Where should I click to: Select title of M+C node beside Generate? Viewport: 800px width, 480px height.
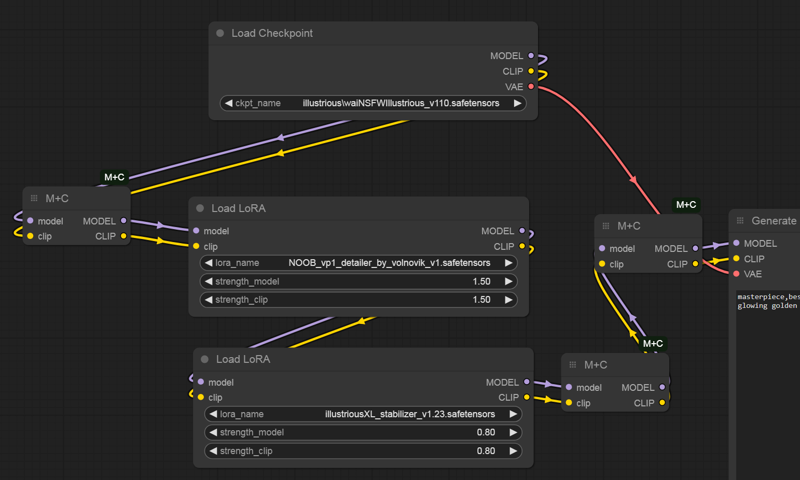(x=629, y=226)
